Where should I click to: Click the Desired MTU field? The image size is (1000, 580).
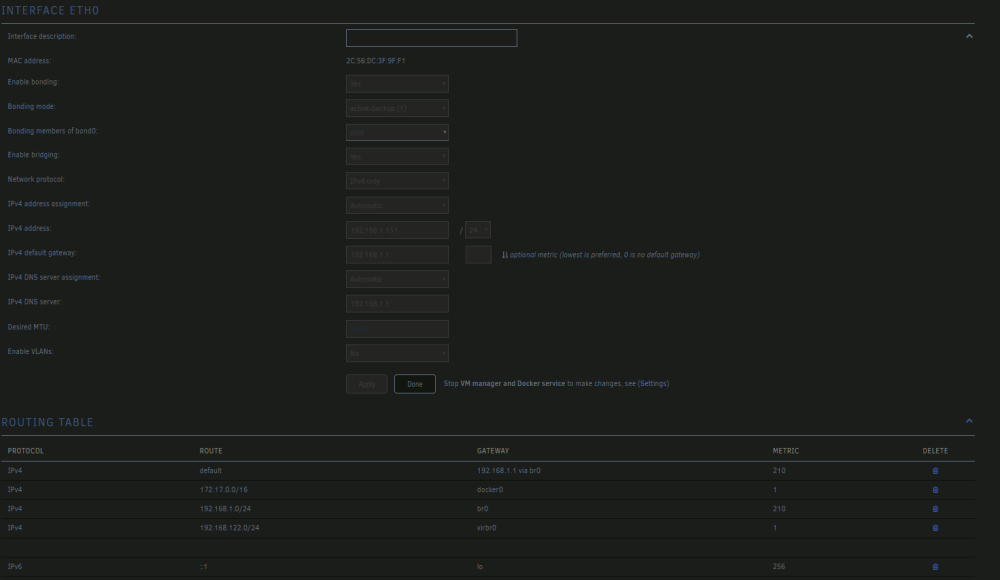coord(397,329)
